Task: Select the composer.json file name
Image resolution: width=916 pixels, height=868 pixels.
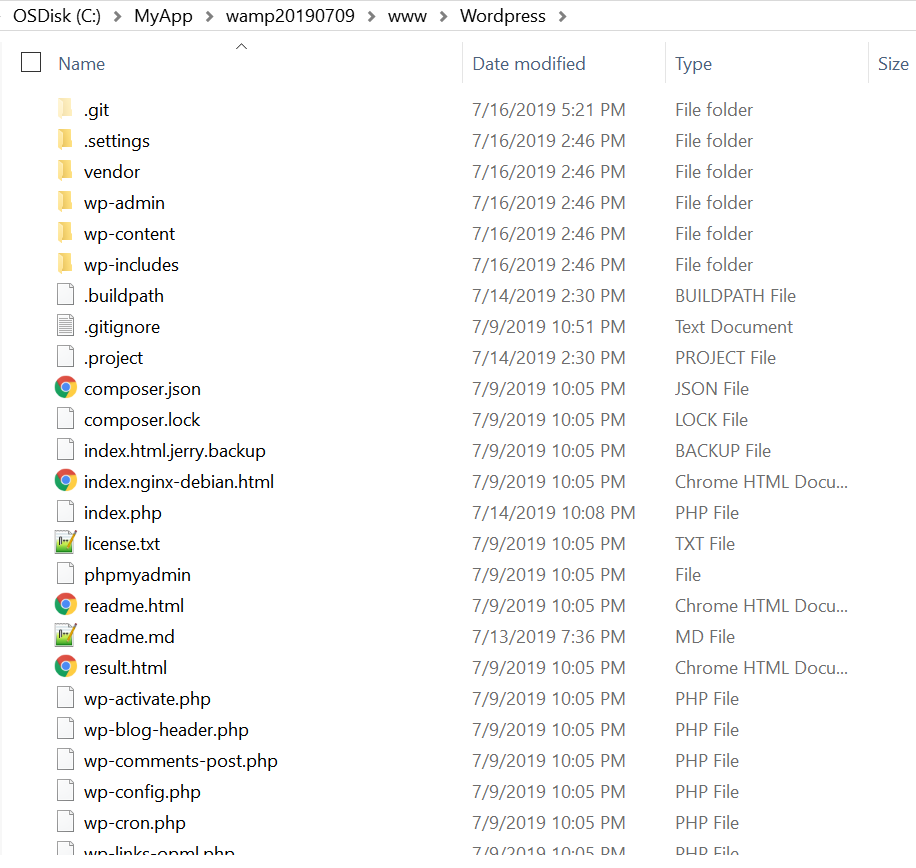Action: (x=142, y=389)
